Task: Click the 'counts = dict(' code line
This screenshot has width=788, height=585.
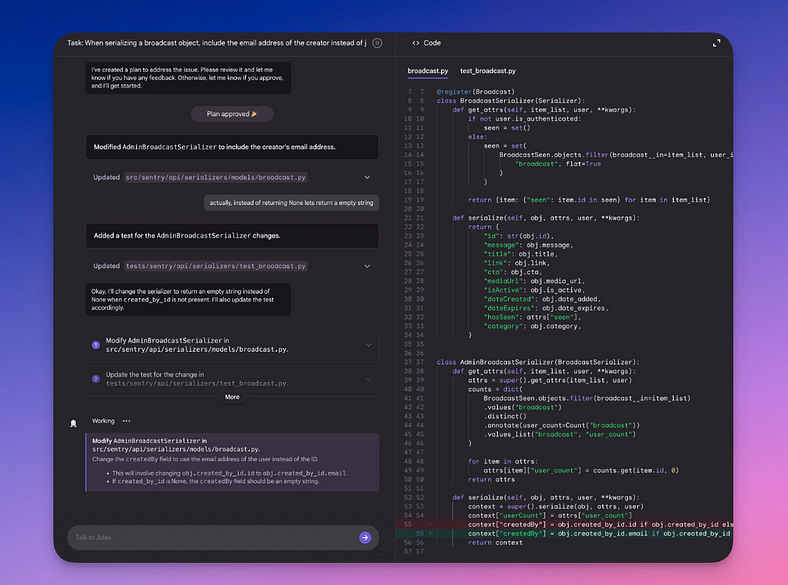Action: 495,389
